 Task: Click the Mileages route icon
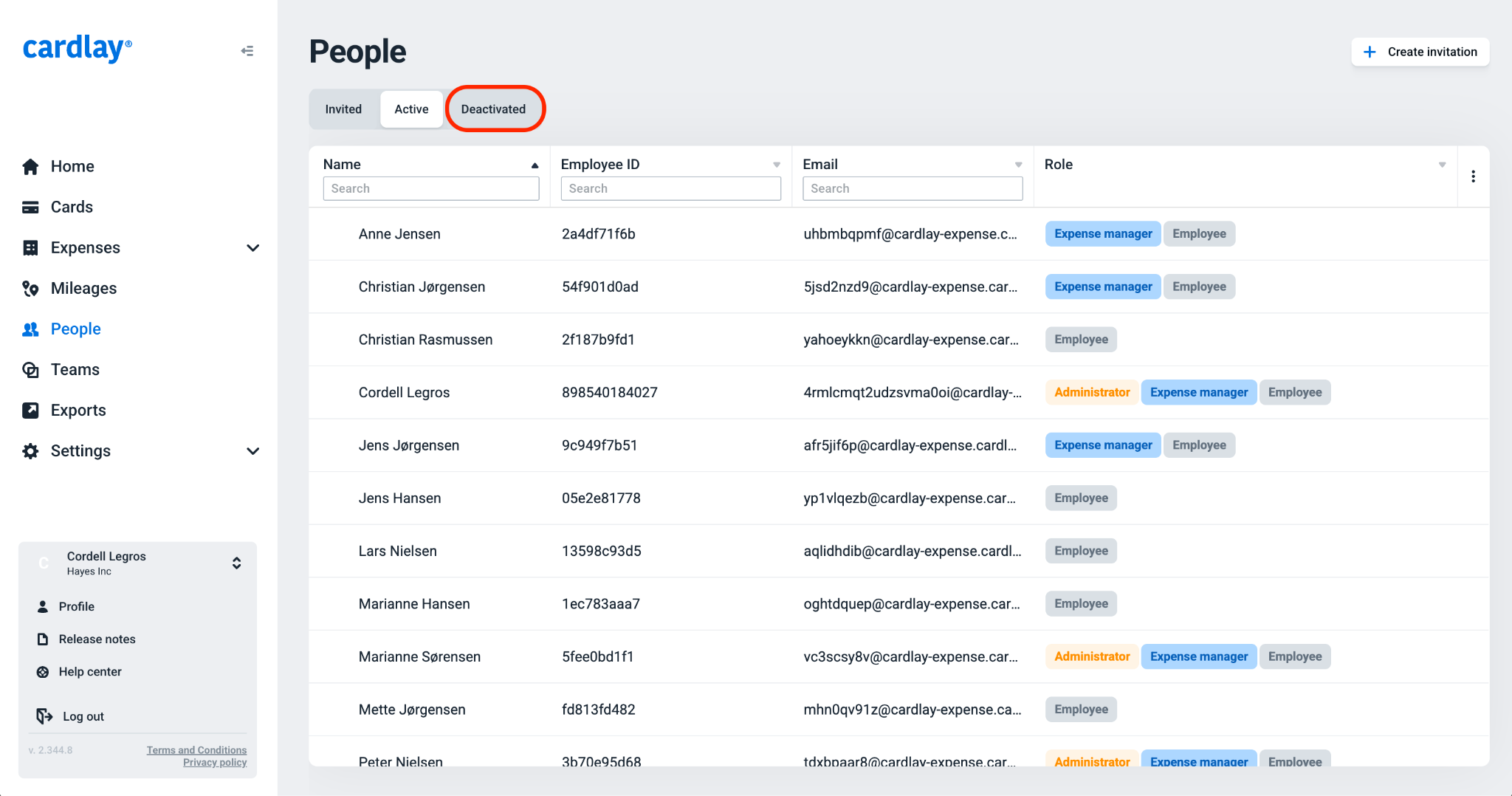30,288
